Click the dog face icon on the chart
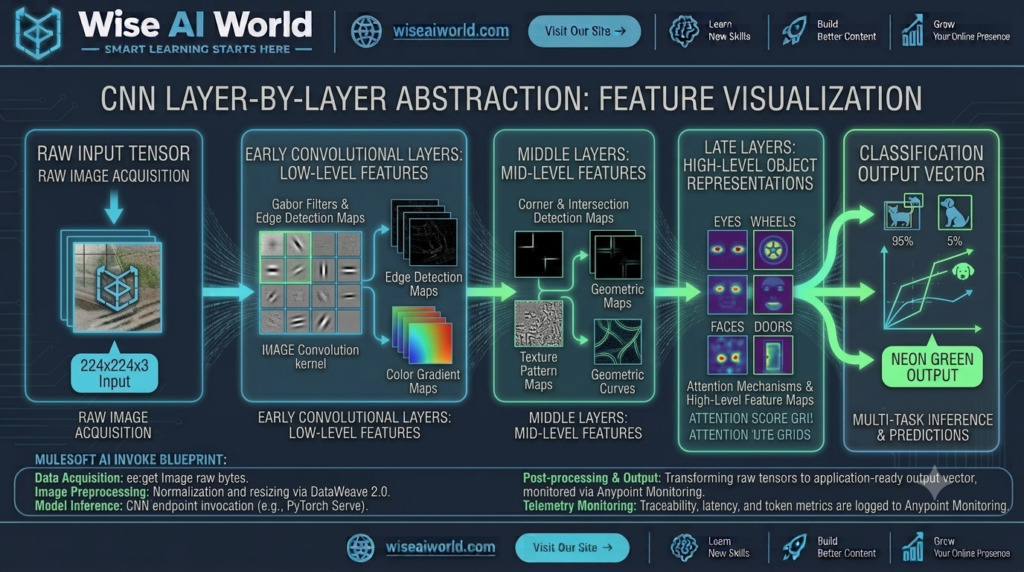 pos(963,270)
